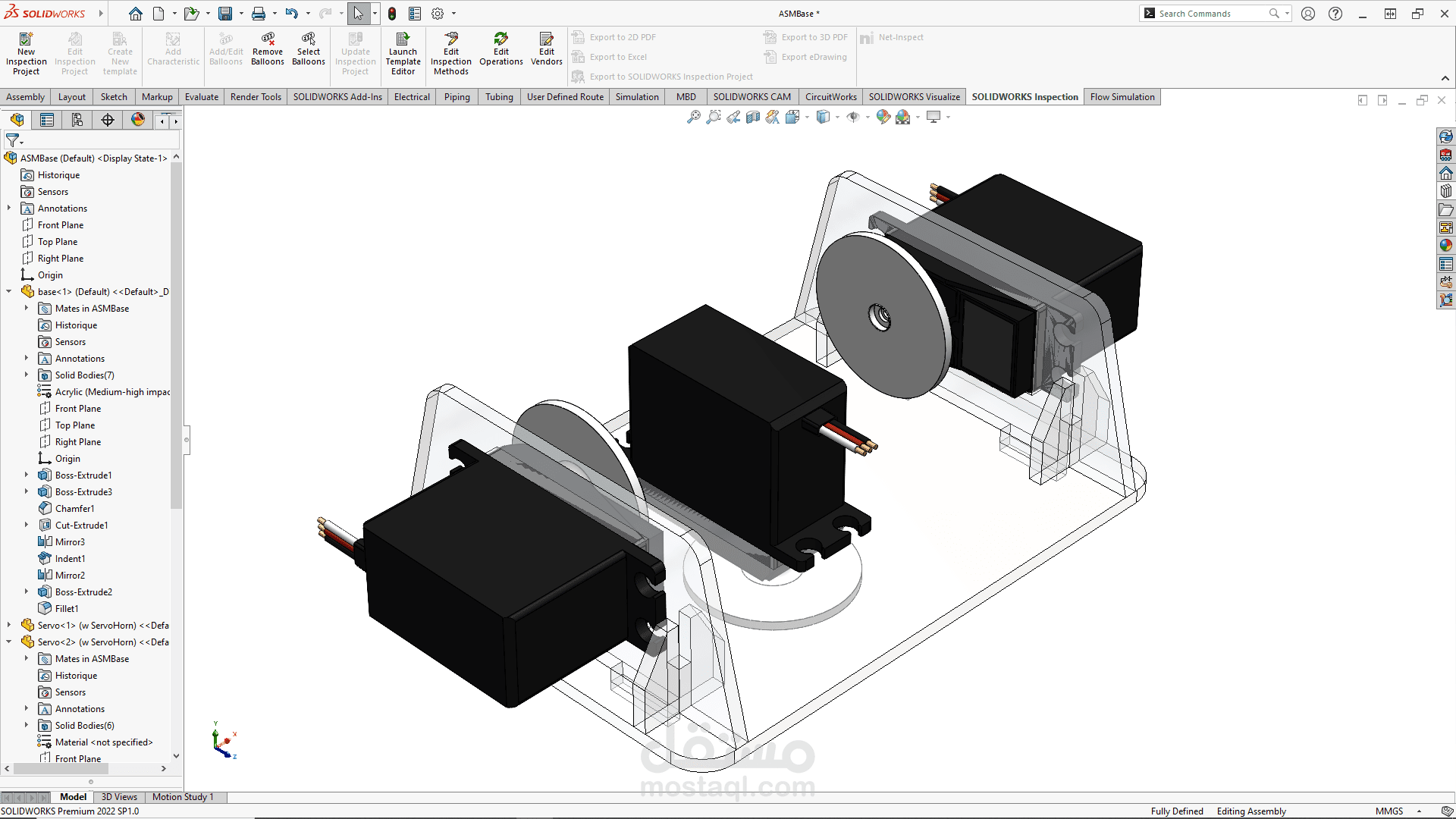The height and width of the screenshot is (819, 1456).
Task: Click the Select Balloons button
Action: 309,50
